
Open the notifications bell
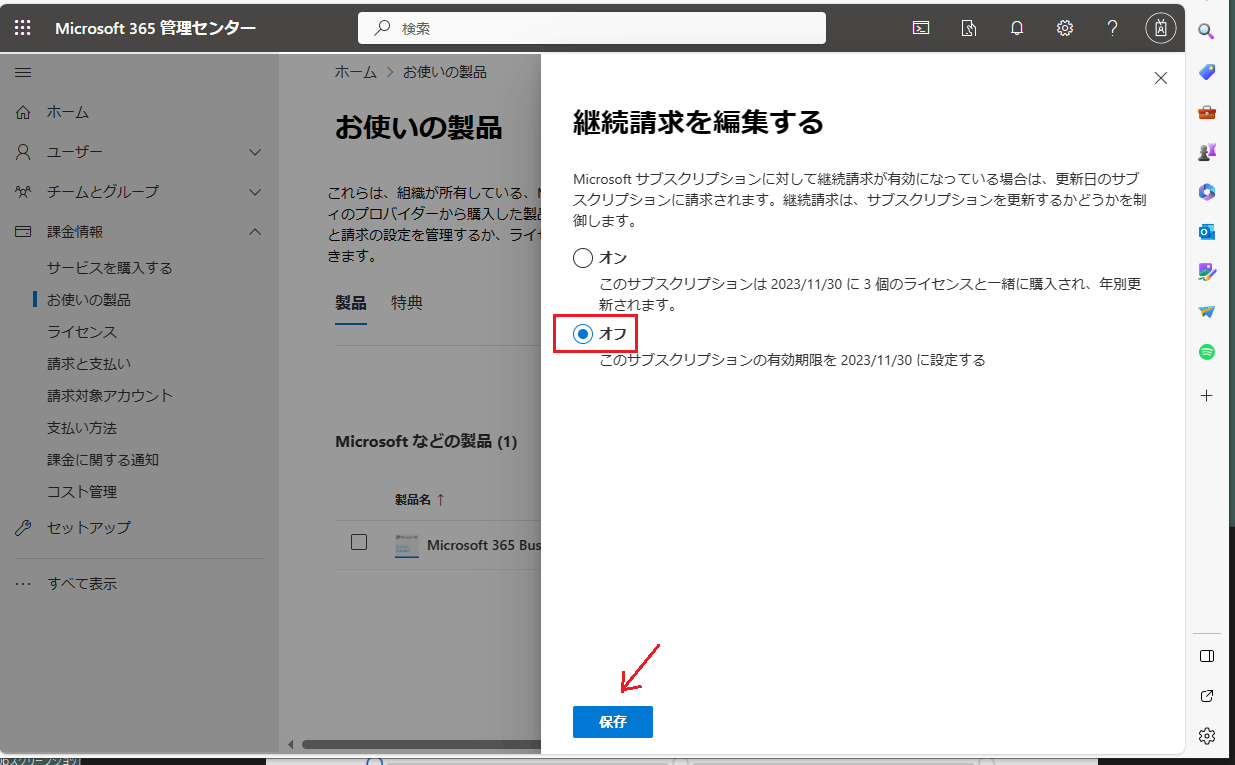point(1017,28)
